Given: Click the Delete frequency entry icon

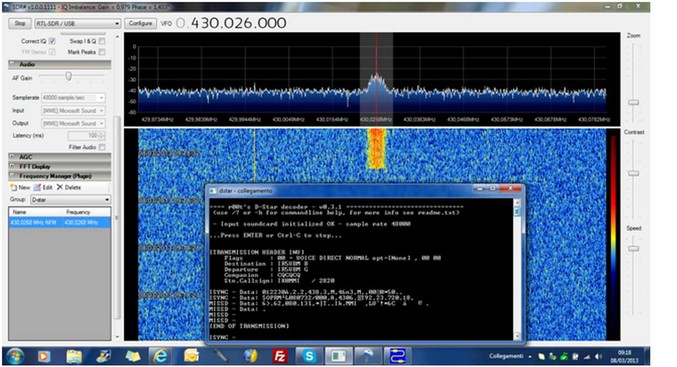Looking at the screenshot, I should pos(60,187).
